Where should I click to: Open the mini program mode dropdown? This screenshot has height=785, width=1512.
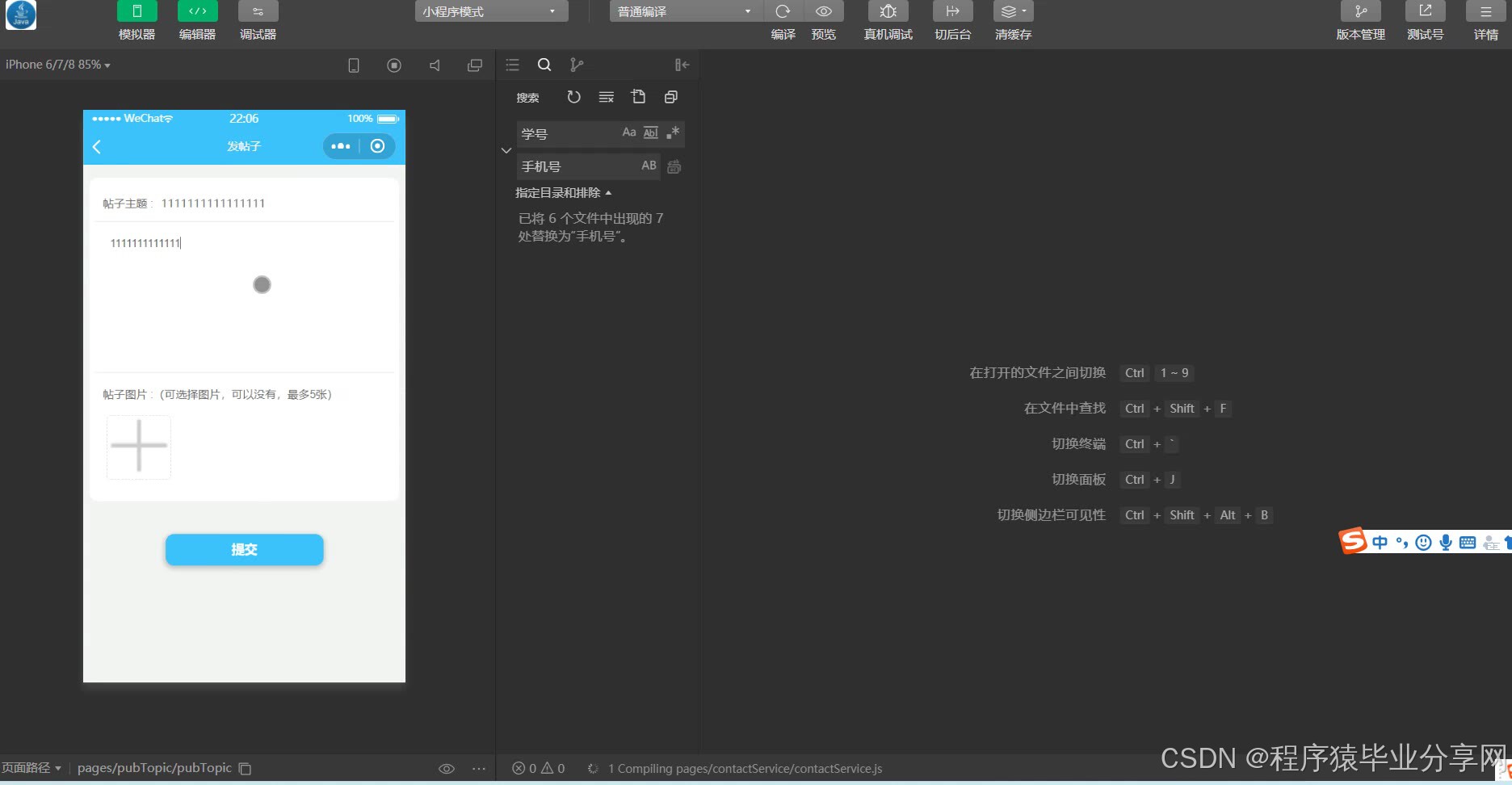click(x=491, y=11)
